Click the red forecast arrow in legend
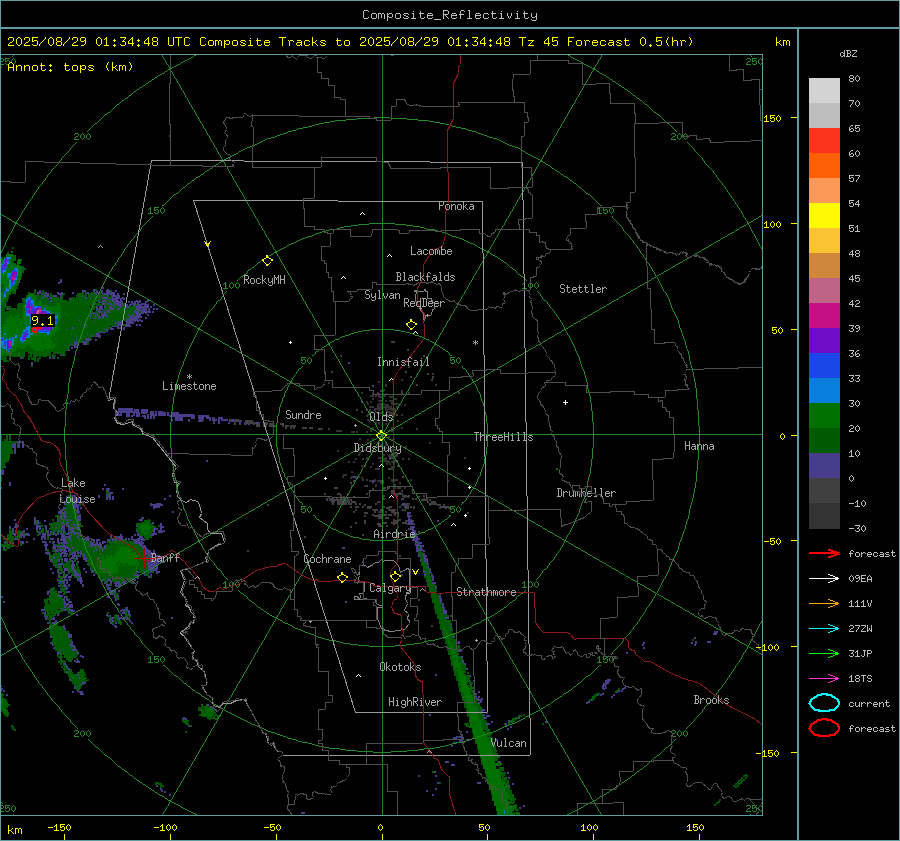900x841 pixels. pos(824,553)
